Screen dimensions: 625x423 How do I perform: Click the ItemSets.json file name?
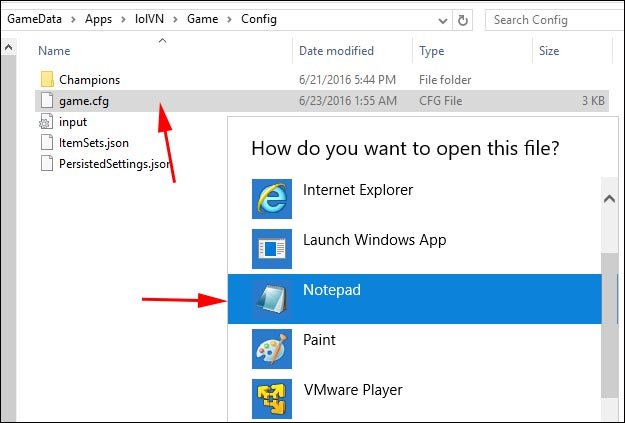pos(94,143)
